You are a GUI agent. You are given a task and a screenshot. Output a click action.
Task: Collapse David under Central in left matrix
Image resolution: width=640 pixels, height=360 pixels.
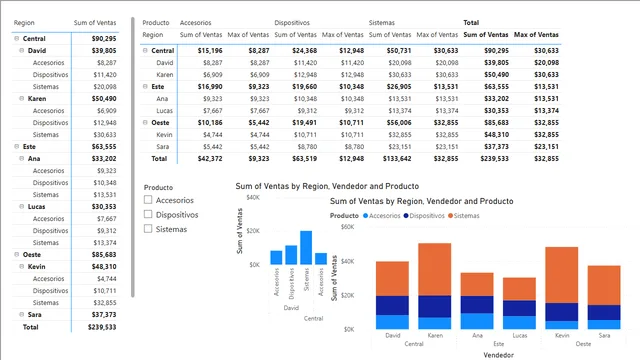pos(22,51)
